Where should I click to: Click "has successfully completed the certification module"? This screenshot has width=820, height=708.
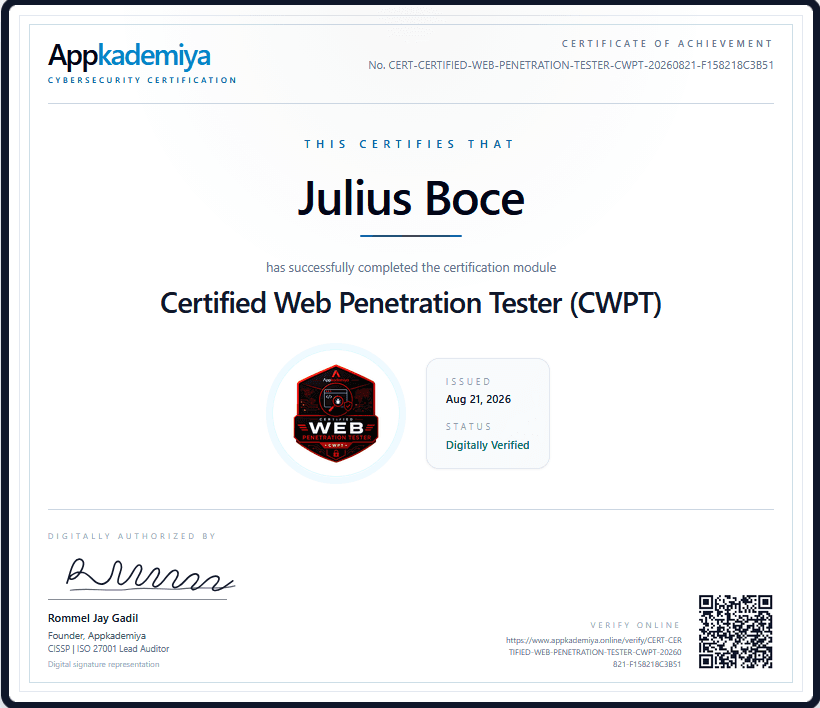coord(411,268)
